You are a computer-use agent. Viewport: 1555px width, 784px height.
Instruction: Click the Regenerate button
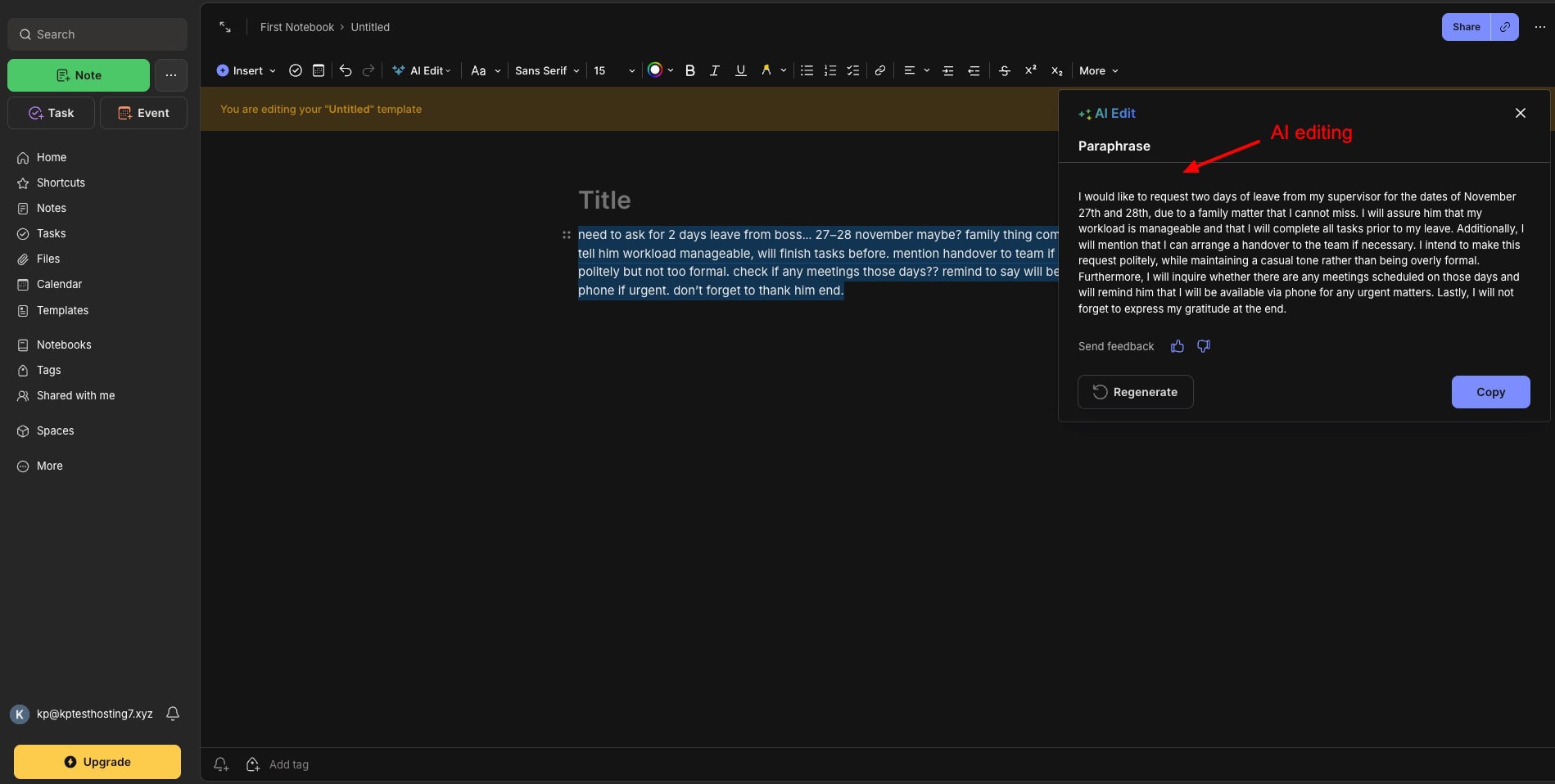click(x=1135, y=392)
